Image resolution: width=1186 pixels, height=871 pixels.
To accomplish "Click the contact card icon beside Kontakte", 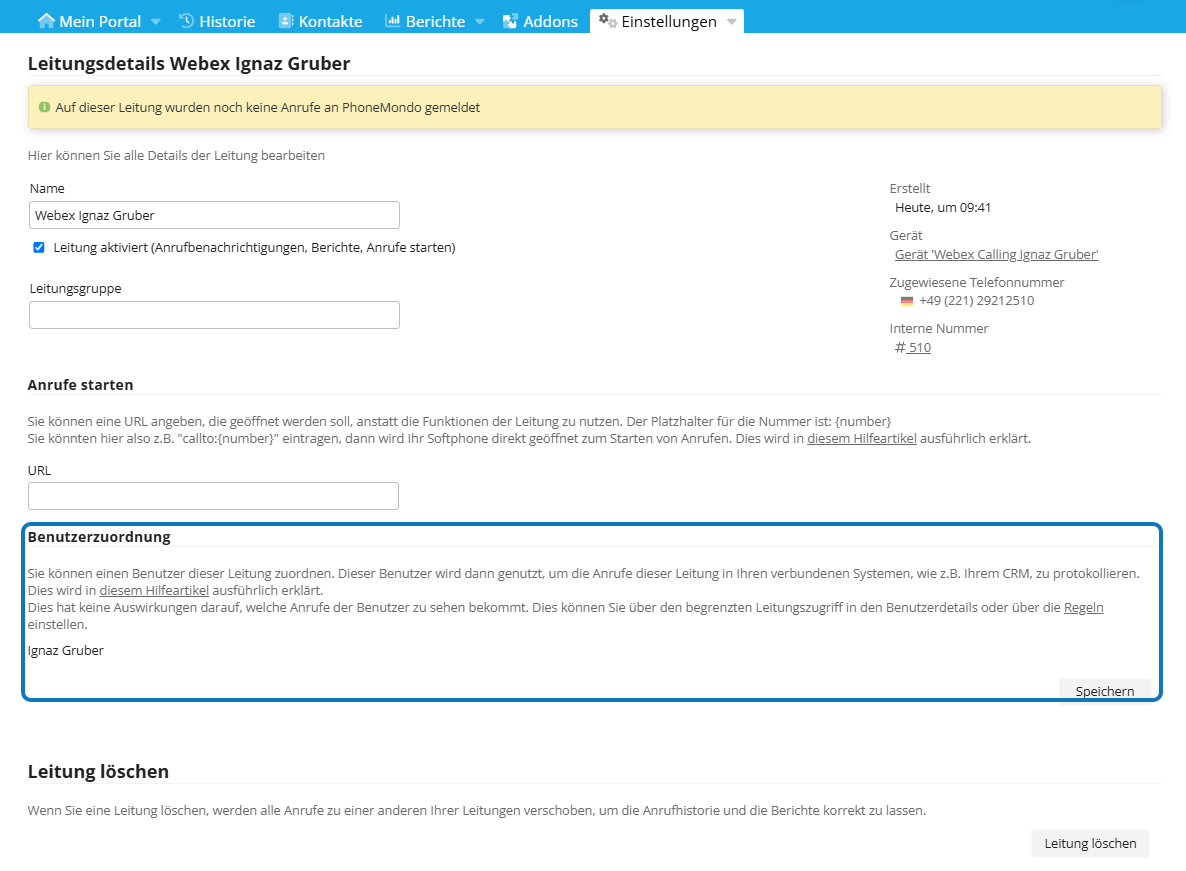I will tap(286, 20).
